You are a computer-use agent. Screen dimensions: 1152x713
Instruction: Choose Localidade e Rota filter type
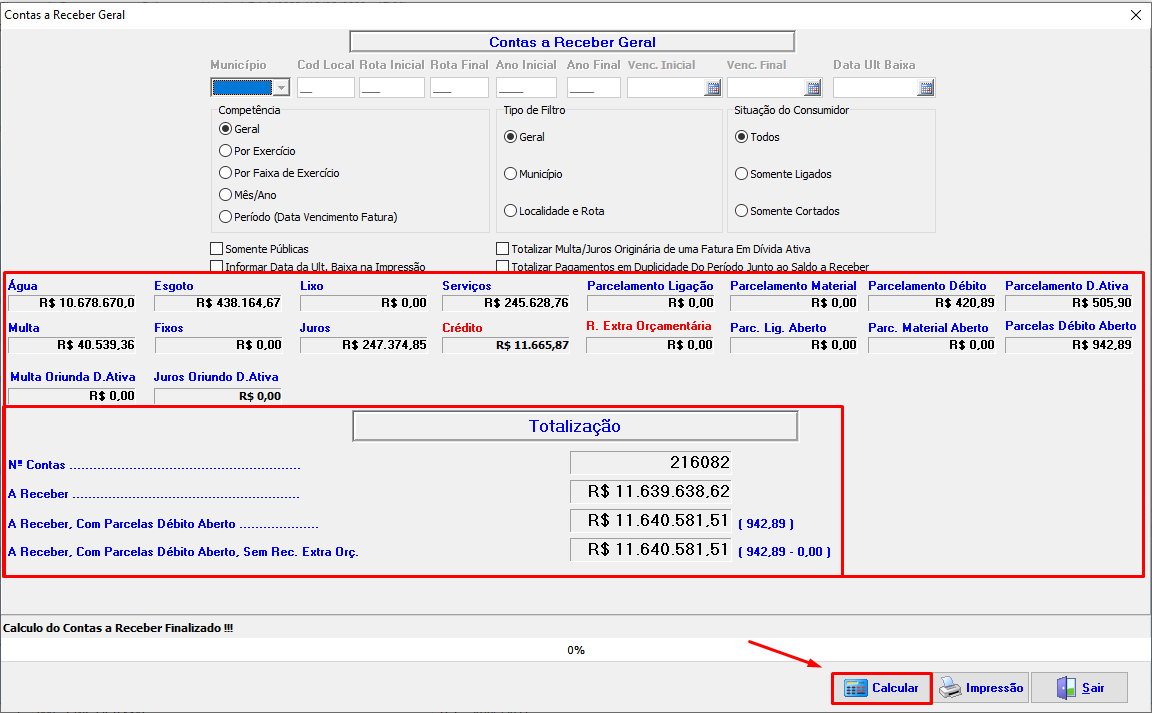pos(511,211)
